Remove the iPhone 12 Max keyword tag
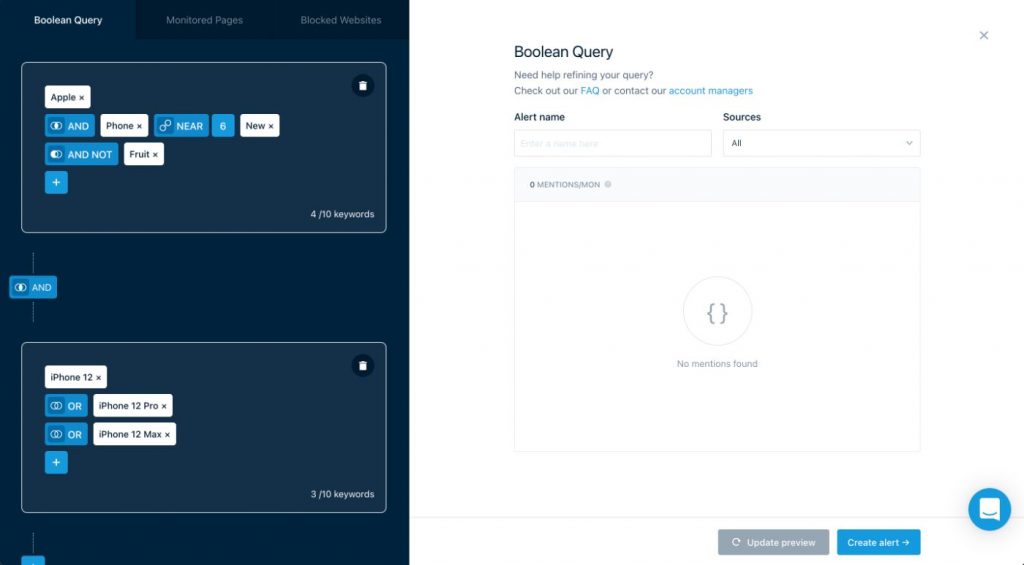Image resolution: width=1024 pixels, height=565 pixels. 167,434
